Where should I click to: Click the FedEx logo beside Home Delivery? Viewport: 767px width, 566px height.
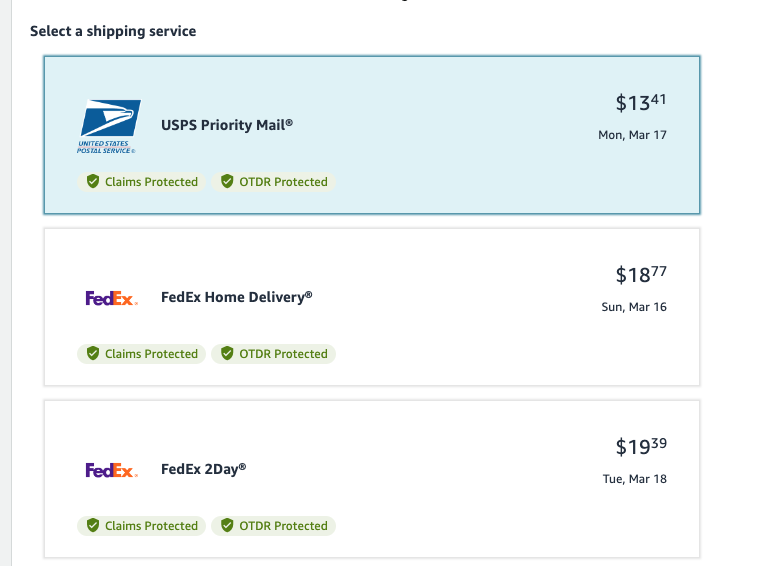[x=112, y=298]
